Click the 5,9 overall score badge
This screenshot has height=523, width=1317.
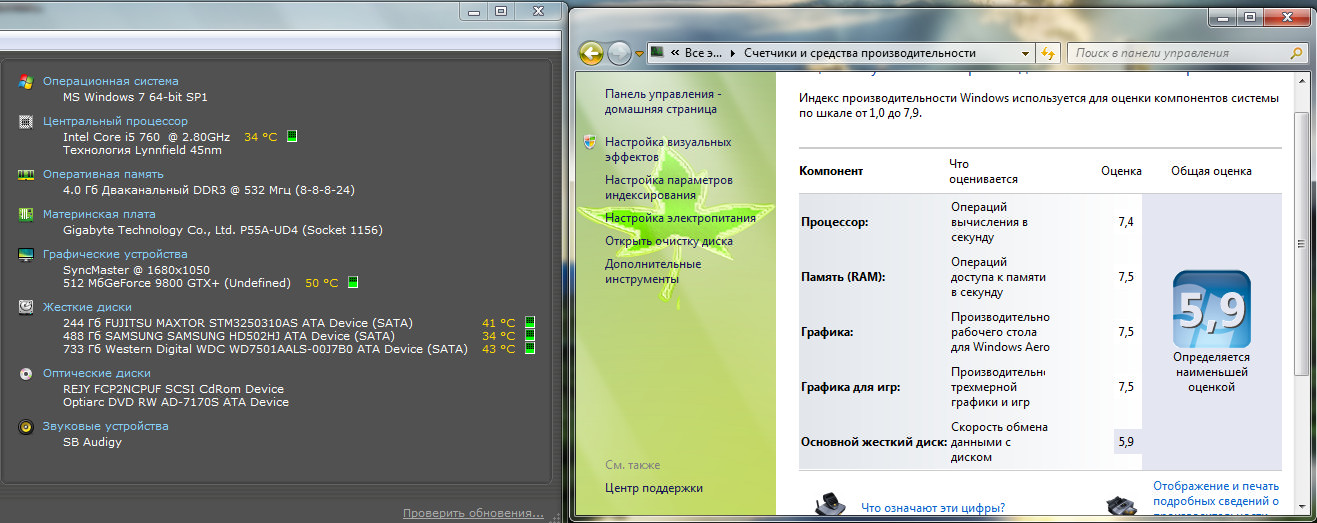coord(1211,309)
